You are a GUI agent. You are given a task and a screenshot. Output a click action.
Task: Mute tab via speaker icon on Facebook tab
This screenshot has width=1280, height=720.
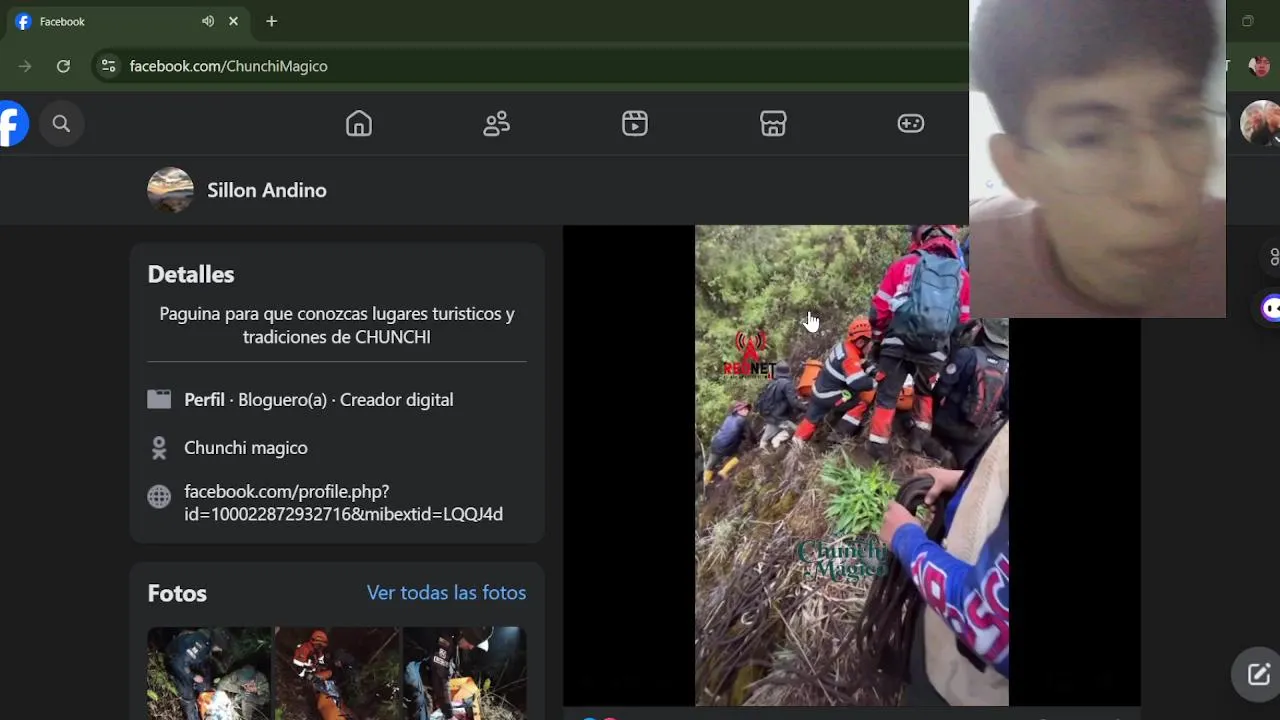pyautogui.click(x=208, y=21)
